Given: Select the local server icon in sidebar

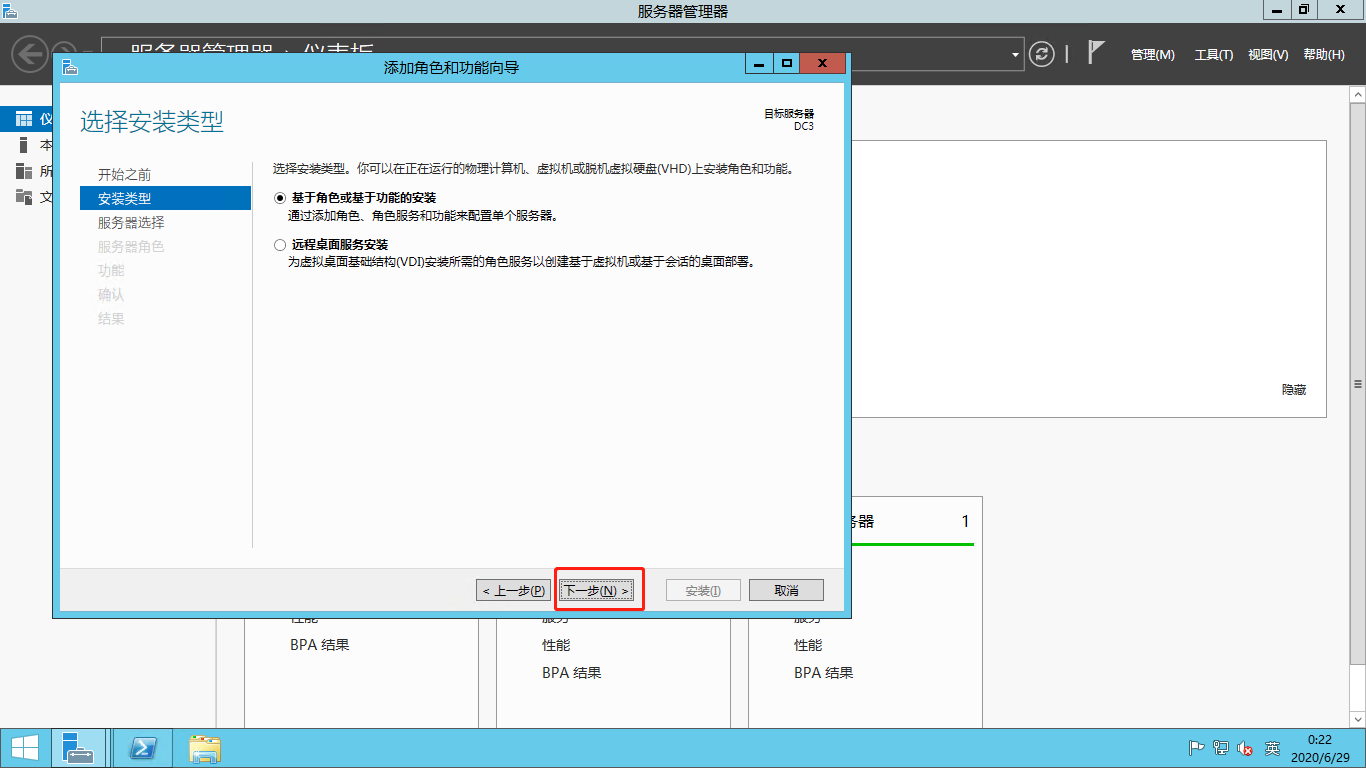Looking at the screenshot, I should pos(24,145).
